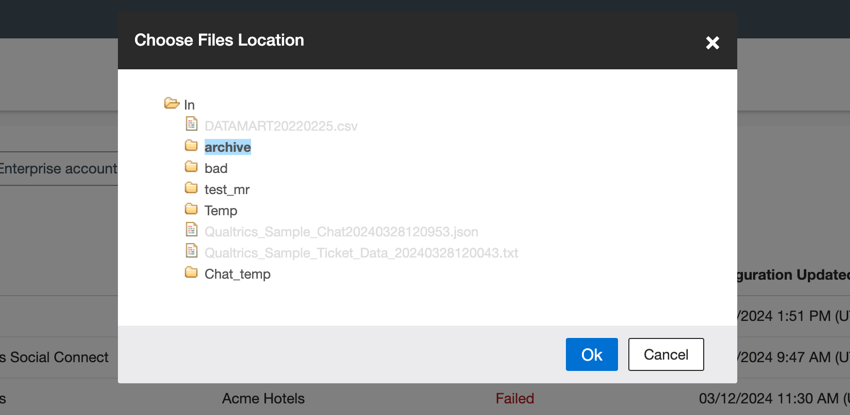The width and height of the screenshot is (850, 415).
Task: Click the archive folder icon
Action: pos(191,146)
